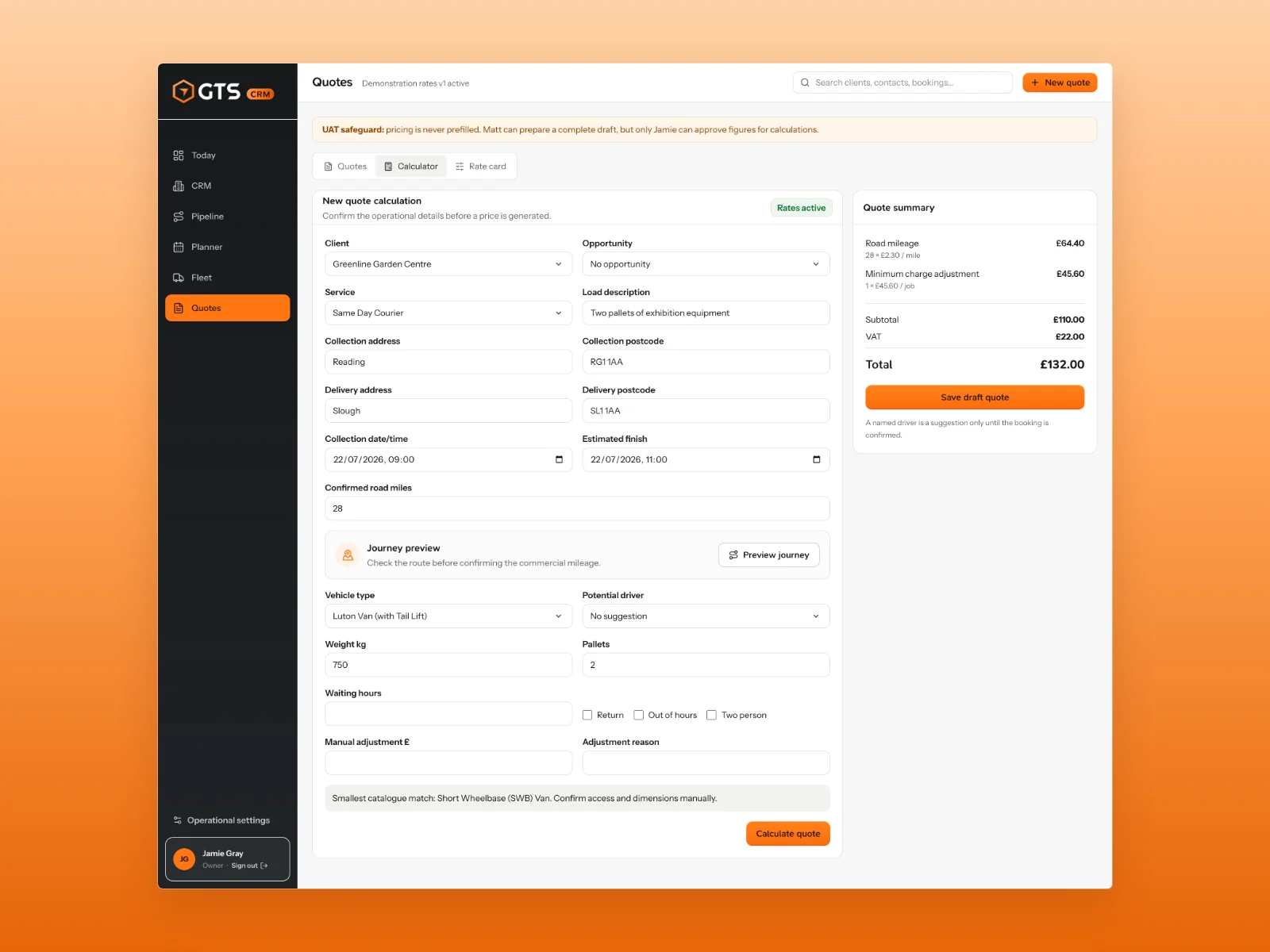Open the Service dropdown Same Day Courier
Screen dimensions: 1270x952
click(448, 313)
